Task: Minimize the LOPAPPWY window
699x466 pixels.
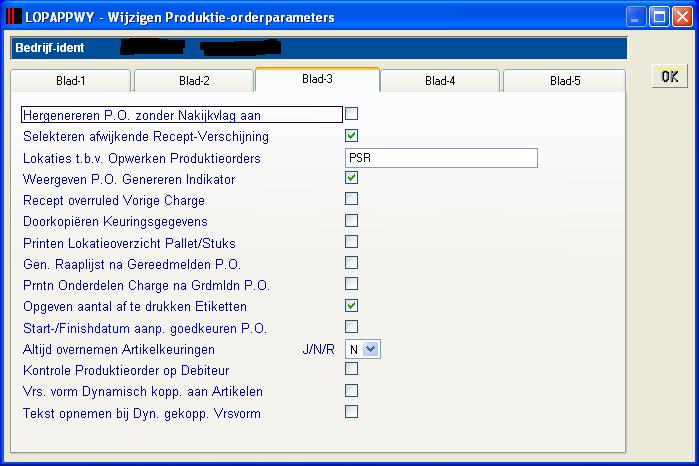Action: pyautogui.click(x=636, y=17)
